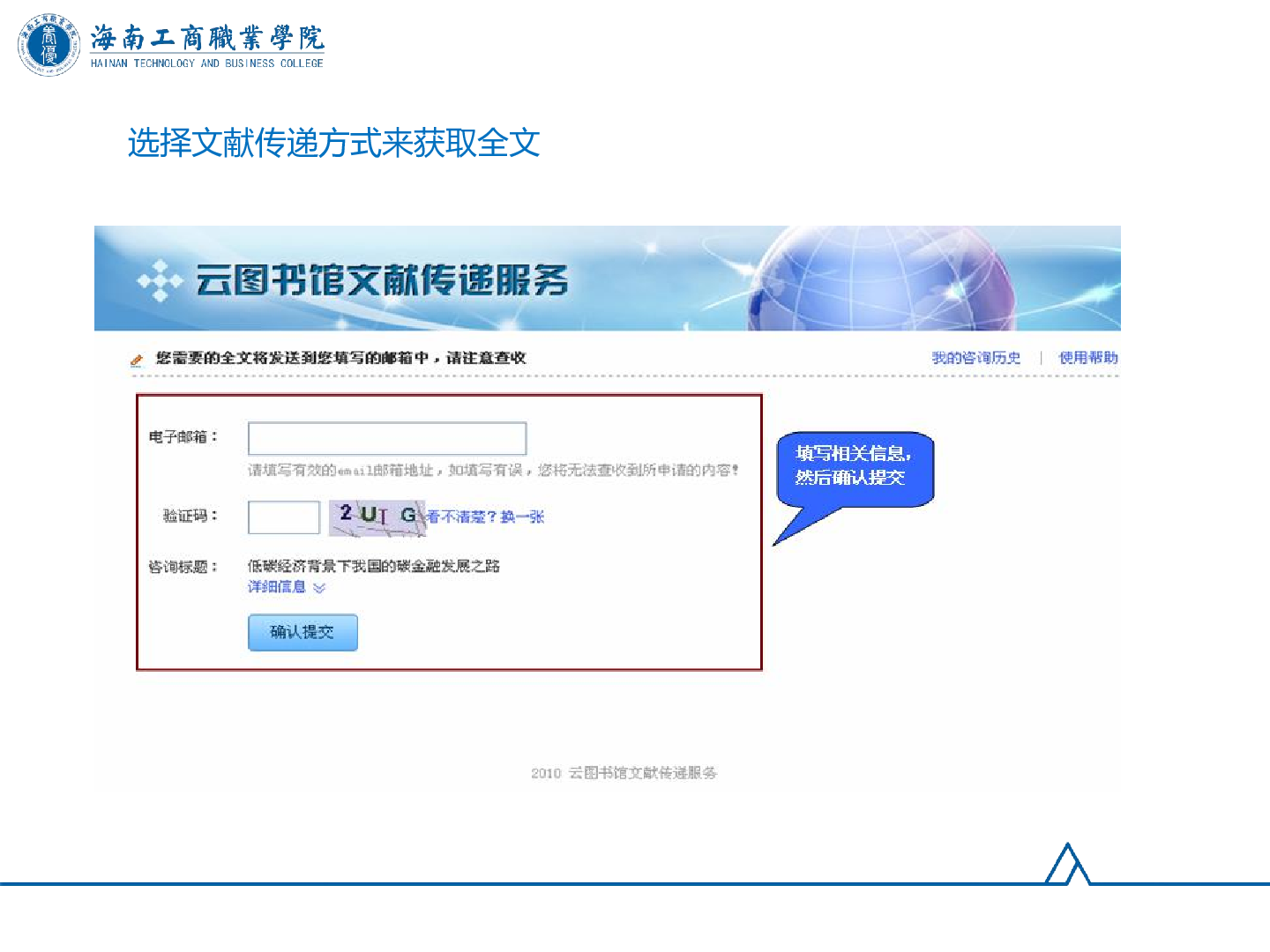1270x952 pixels.
Task: Click the query title 低碳经济背景下我国的碳金融发展之路
Action: [x=374, y=566]
